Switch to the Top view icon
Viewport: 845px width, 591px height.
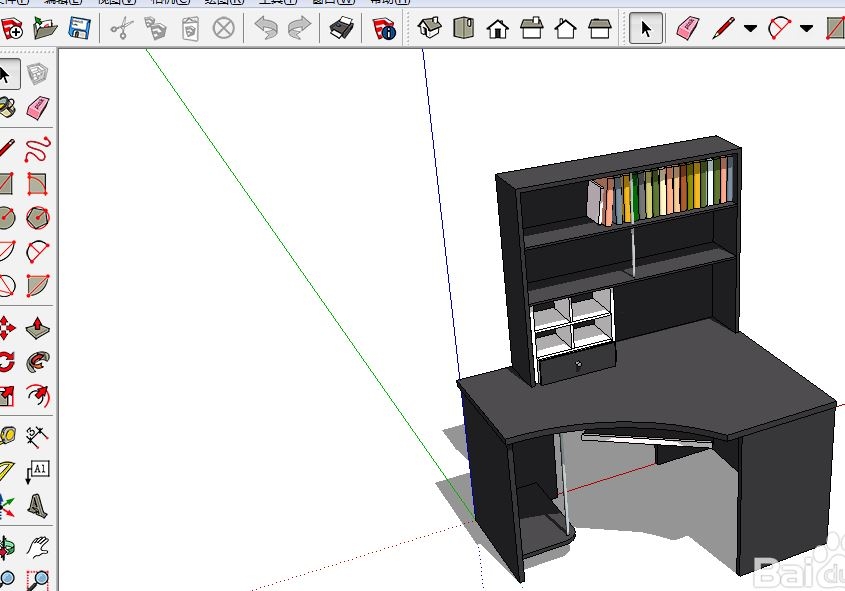tap(464, 27)
